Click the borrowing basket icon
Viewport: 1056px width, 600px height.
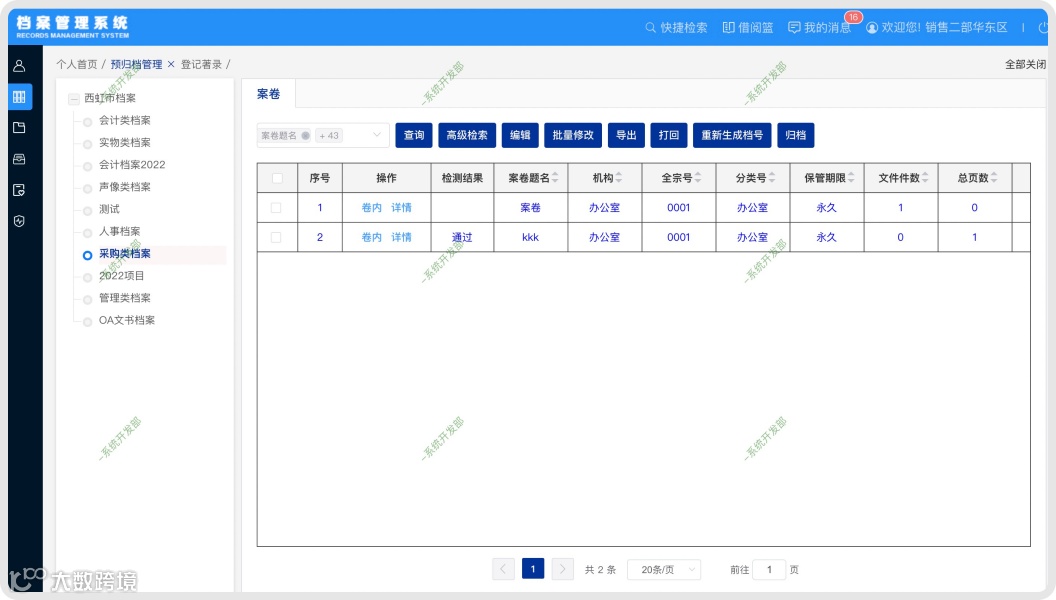(728, 28)
